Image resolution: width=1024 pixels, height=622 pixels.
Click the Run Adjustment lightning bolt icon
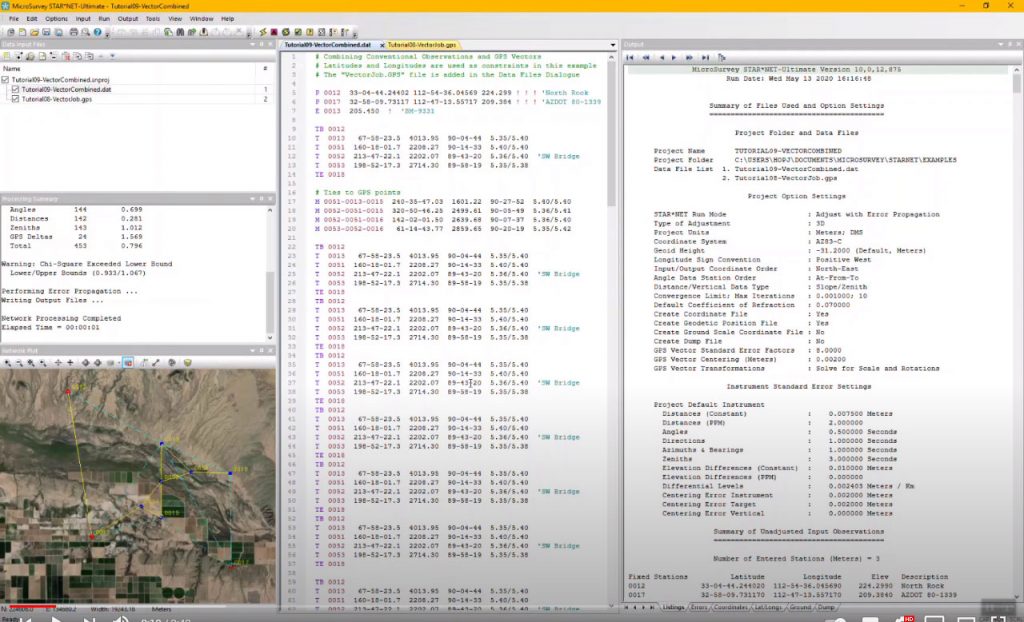point(263,32)
